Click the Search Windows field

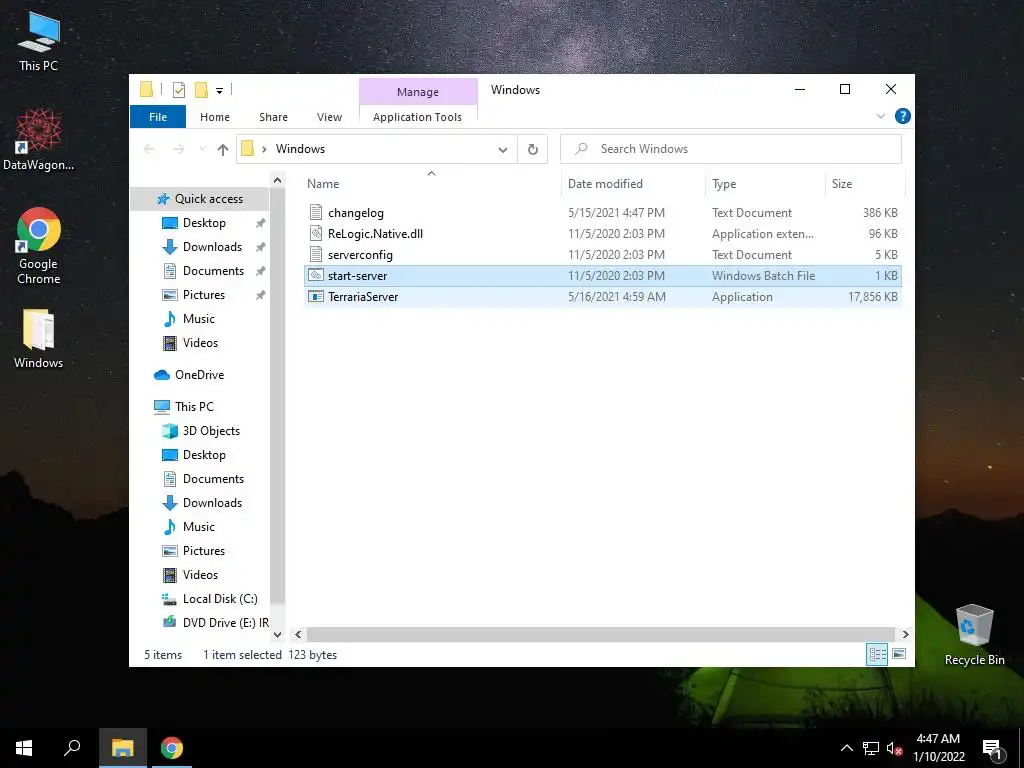731,149
